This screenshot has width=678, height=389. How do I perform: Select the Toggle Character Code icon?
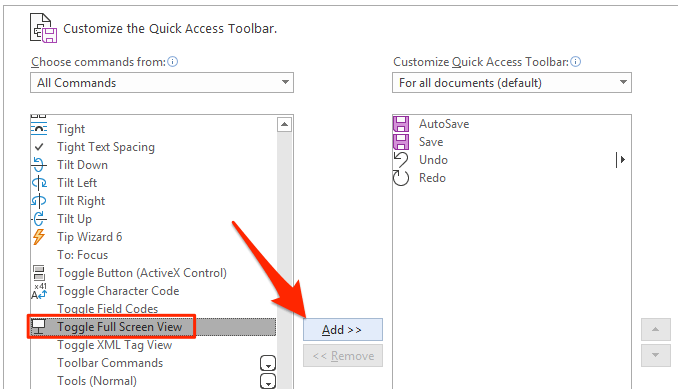tap(39, 291)
